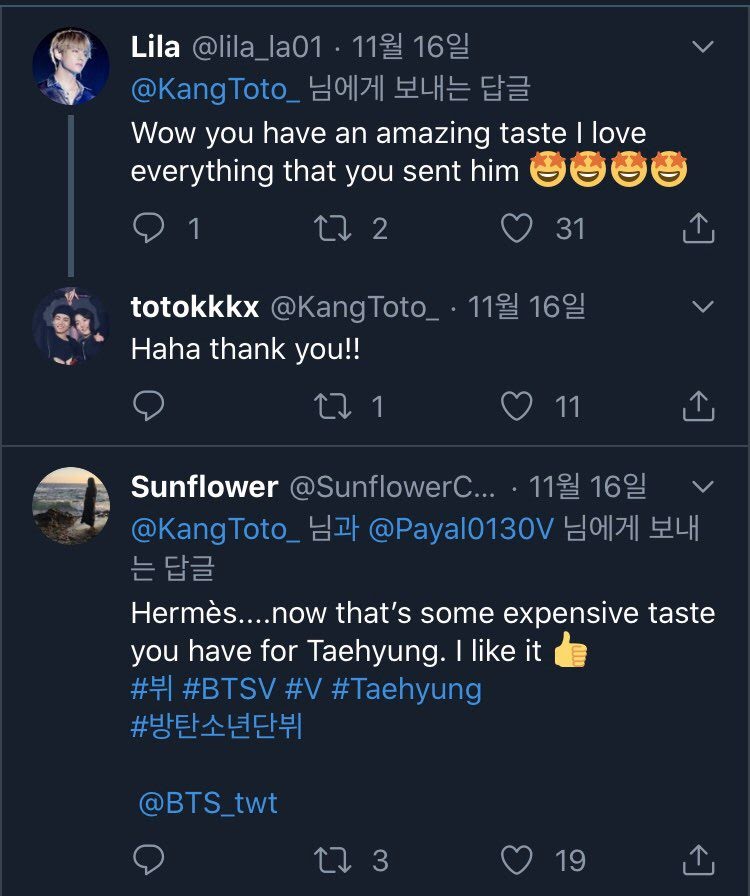Open the #Taehyung hashtag link
Viewport: 750px width, 896px height.
tap(405, 690)
